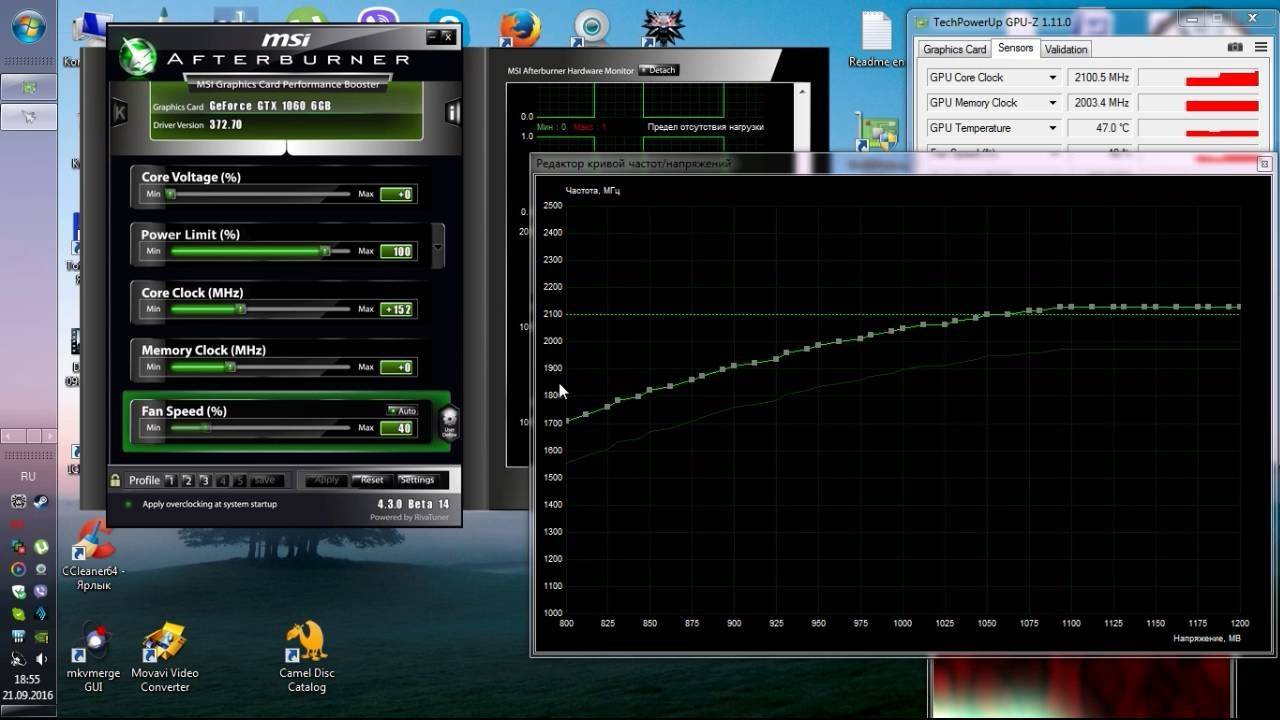Detach the hardware monitor with Detach button
This screenshot has width=1280, height=720.
(658, 70)
